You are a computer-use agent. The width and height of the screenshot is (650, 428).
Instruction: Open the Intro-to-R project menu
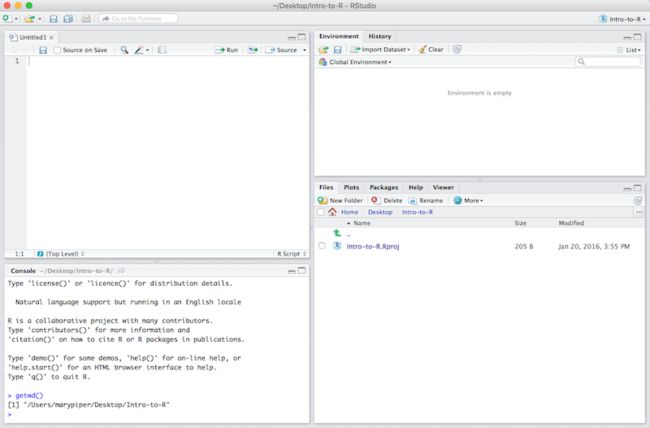click(x=622, y=19)
